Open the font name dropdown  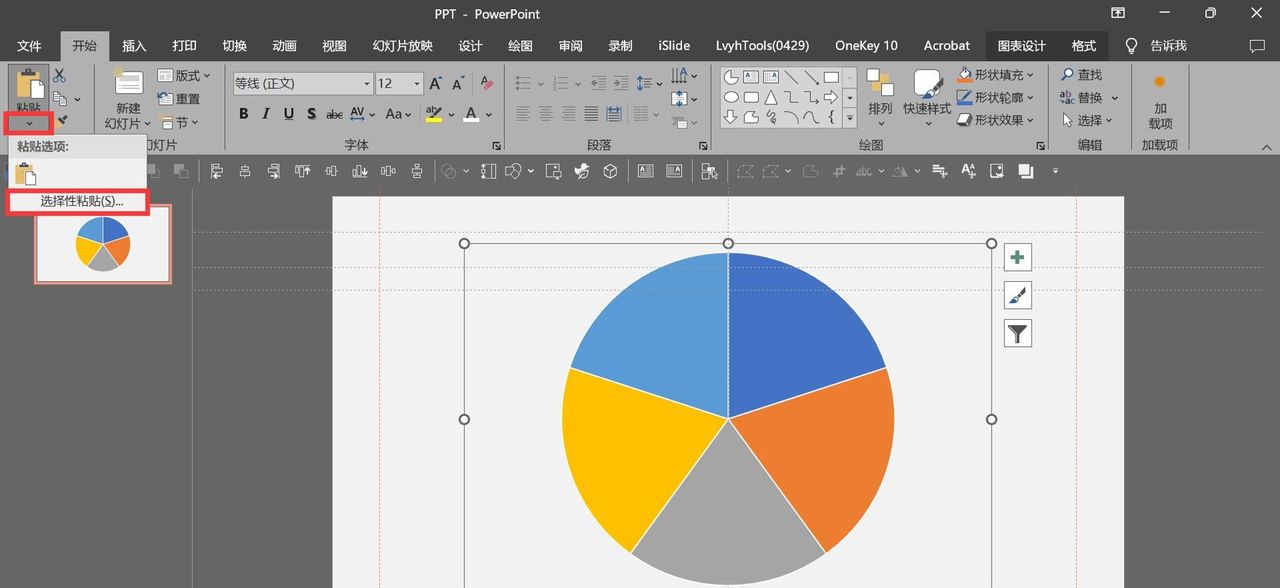[367, 84]
